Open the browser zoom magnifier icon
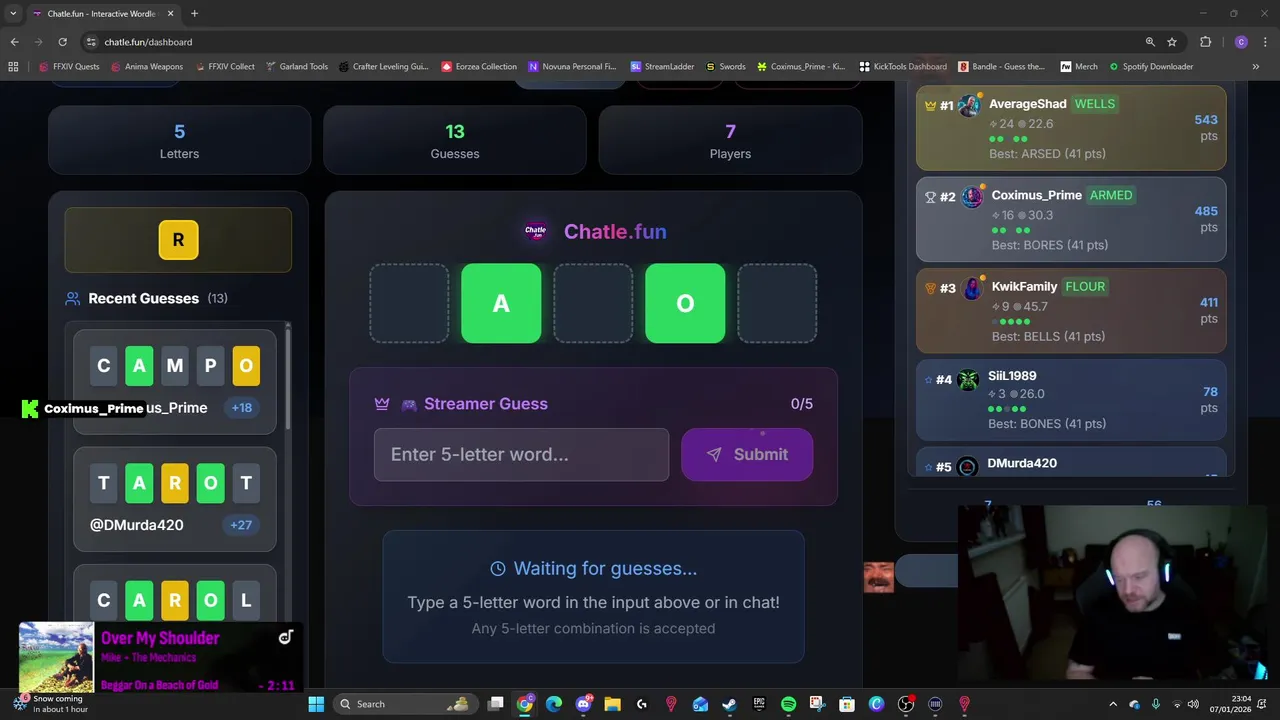This screenshot has height=720, width=1280. tap(1150, 42)
